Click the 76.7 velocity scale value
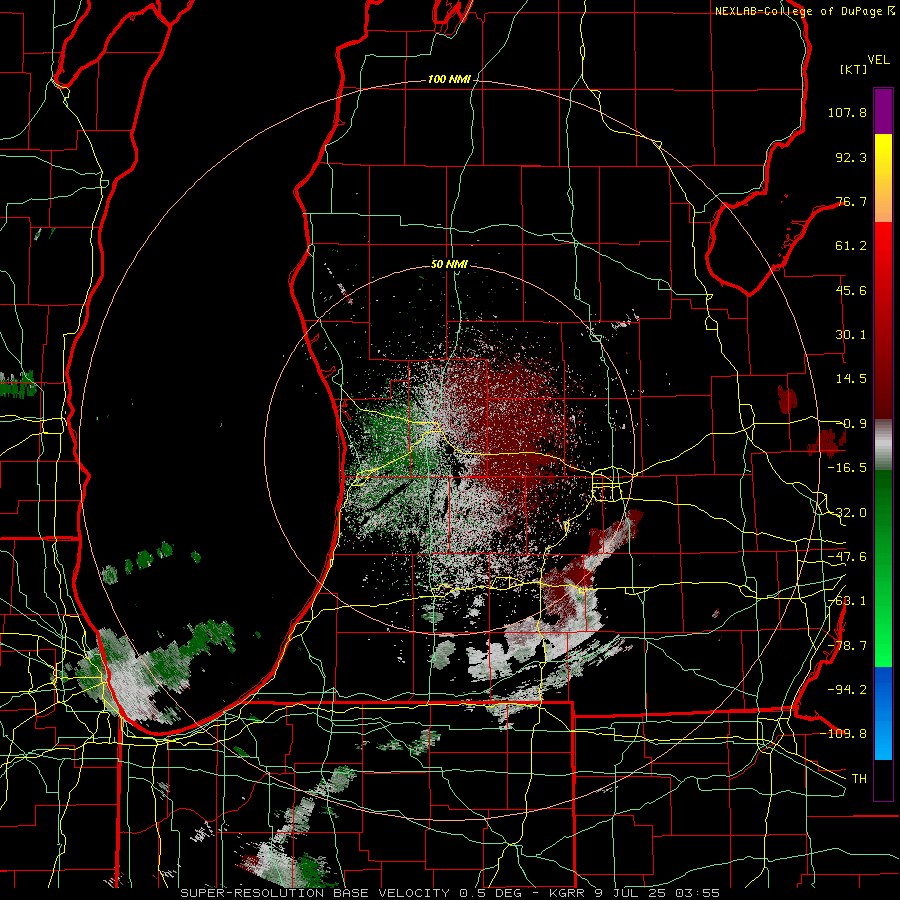 [851, 201]
